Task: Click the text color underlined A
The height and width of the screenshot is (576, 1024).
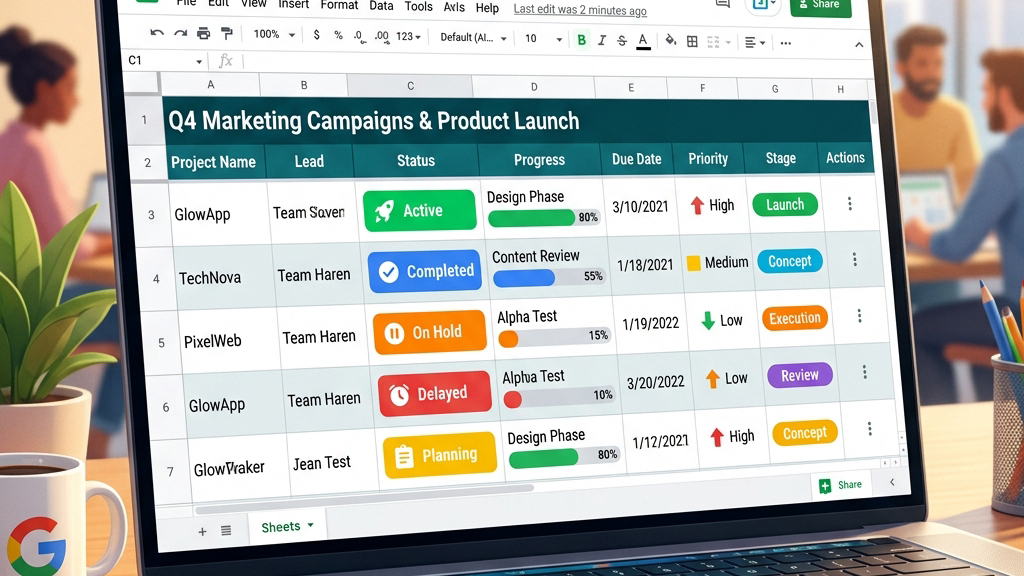Action: [x=643, y=41]
